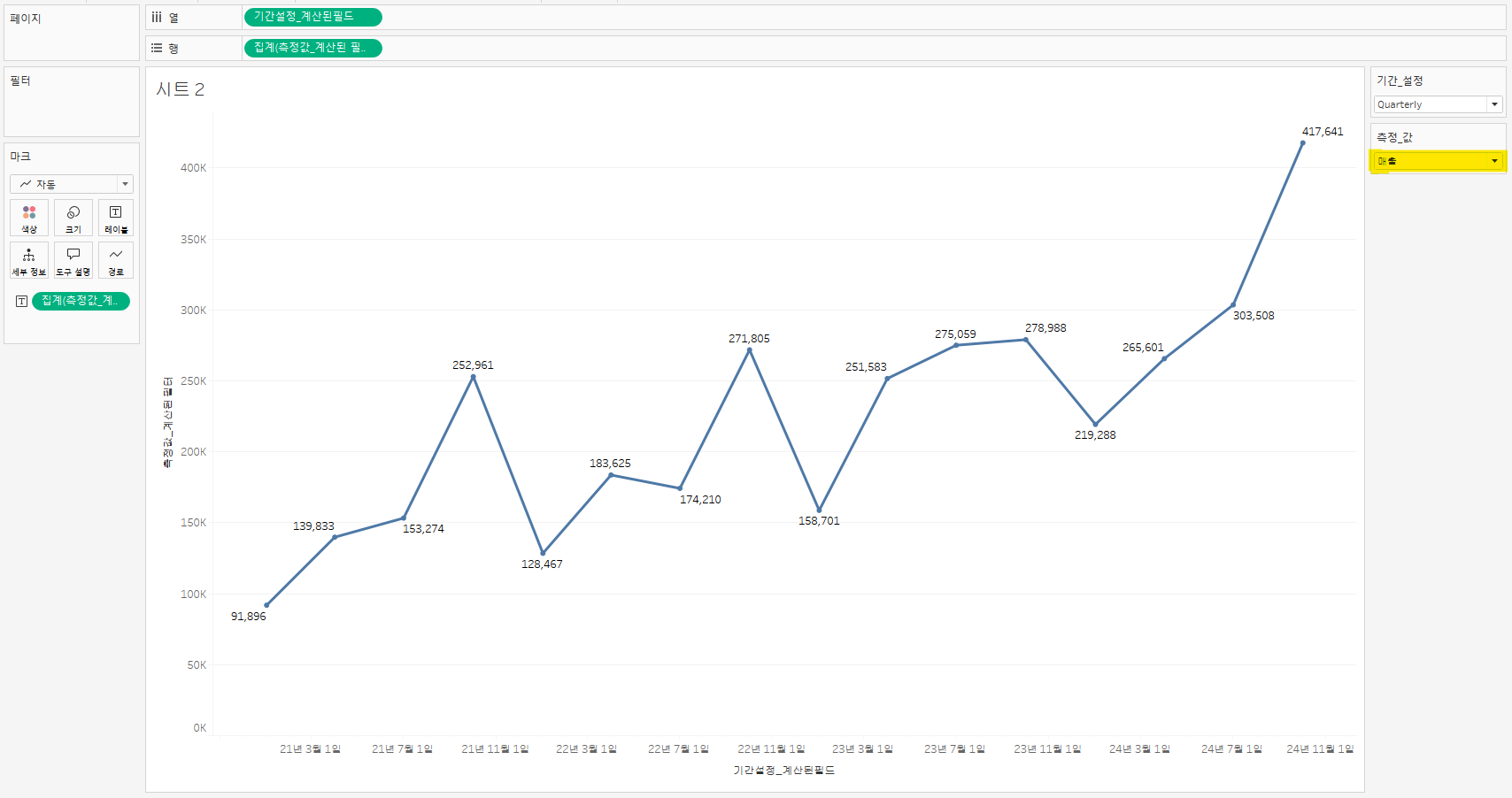Click the 251,583 data label
This screenshot has height=798, width=1512.
coord(866,367)
